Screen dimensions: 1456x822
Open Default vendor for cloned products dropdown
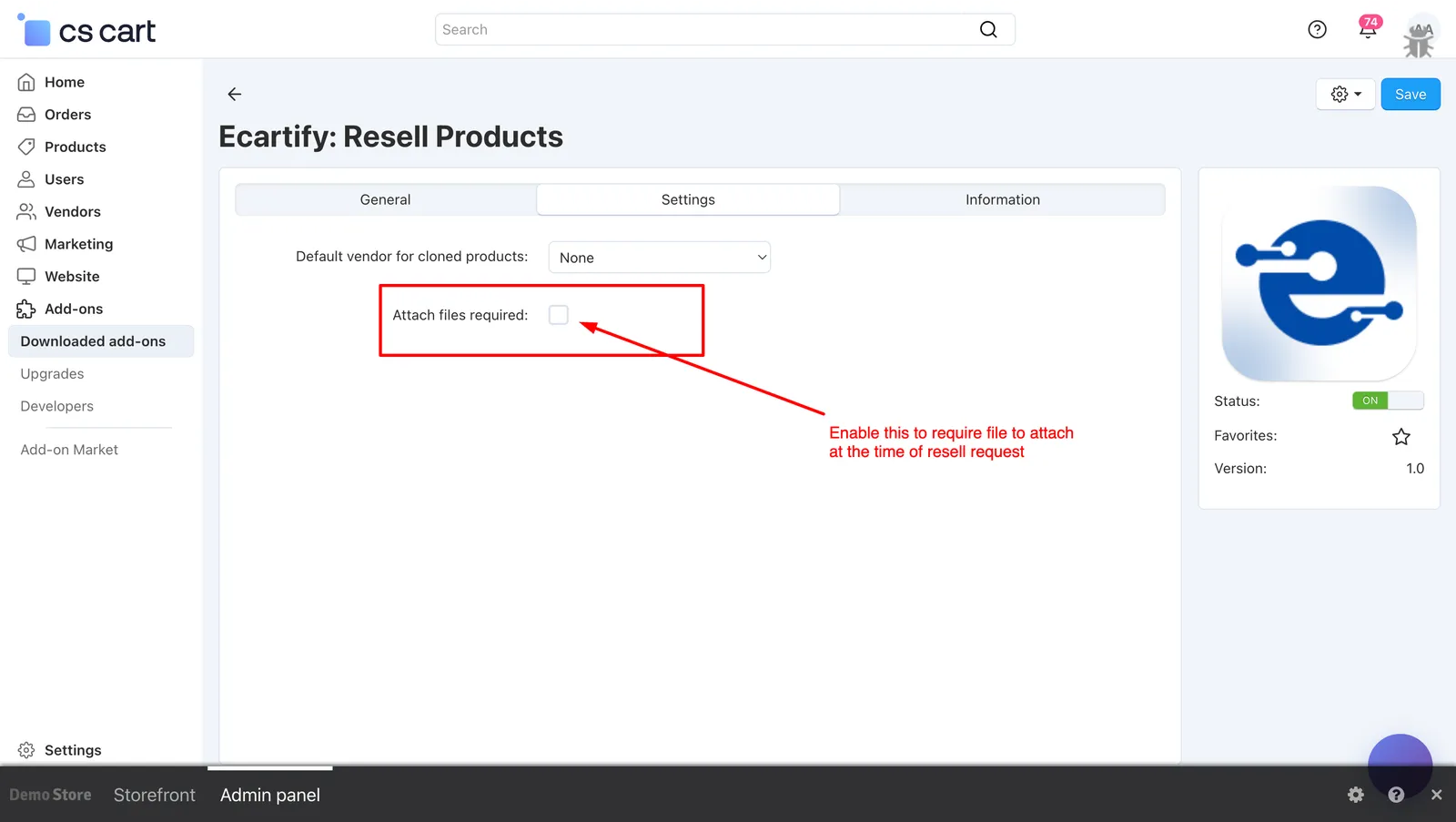(x=660, y=258)
